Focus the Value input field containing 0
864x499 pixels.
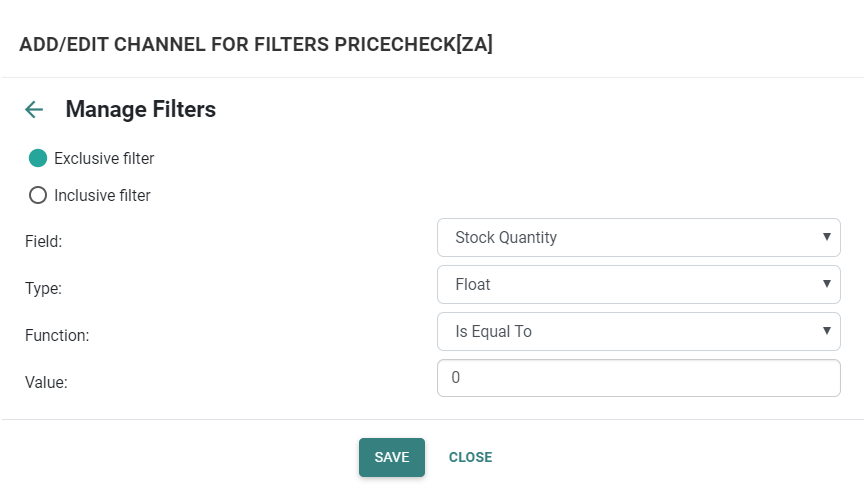[x=638, y=378]
